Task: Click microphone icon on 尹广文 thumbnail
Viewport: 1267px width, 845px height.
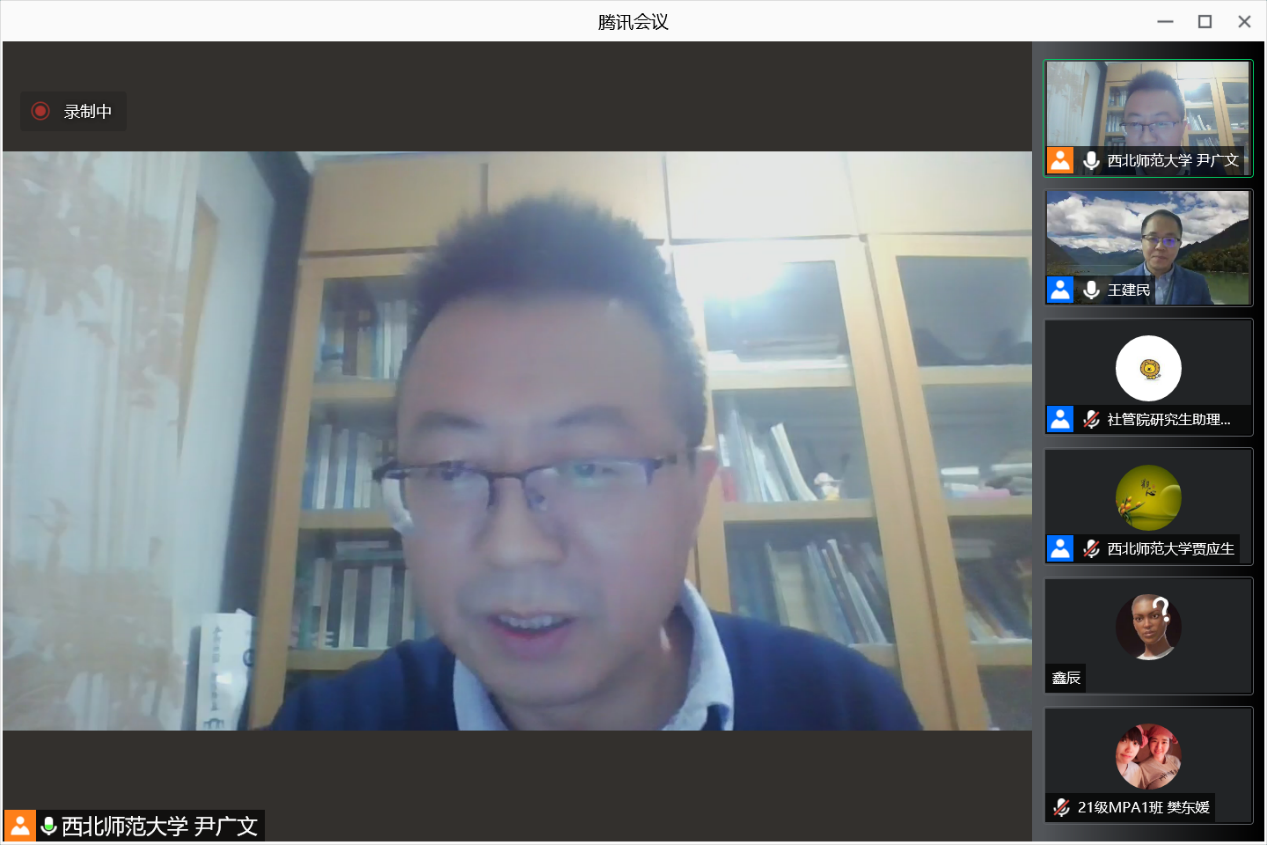Action: coord(1091,160)
